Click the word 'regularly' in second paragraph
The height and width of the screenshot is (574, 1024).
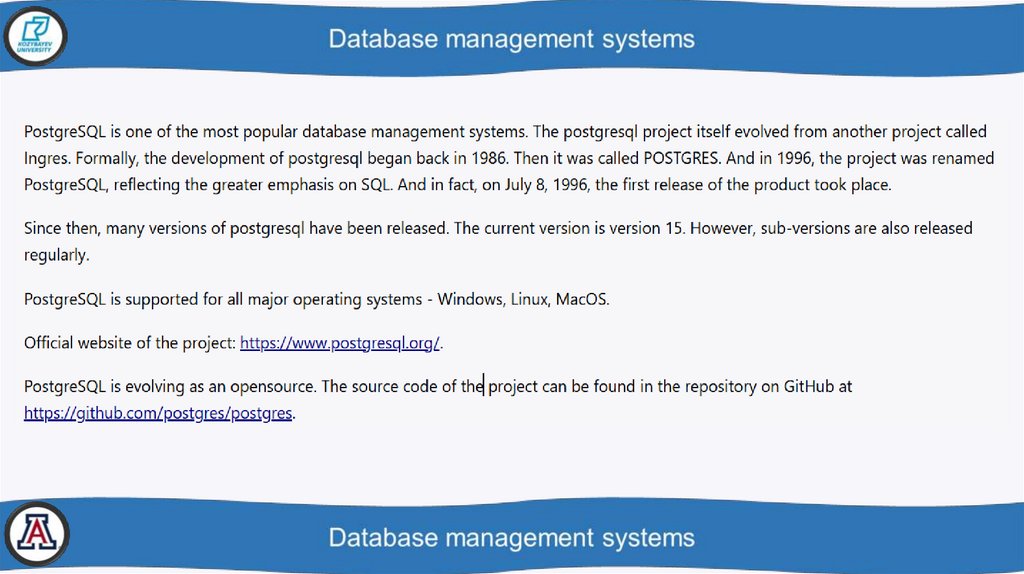point(55,255)
